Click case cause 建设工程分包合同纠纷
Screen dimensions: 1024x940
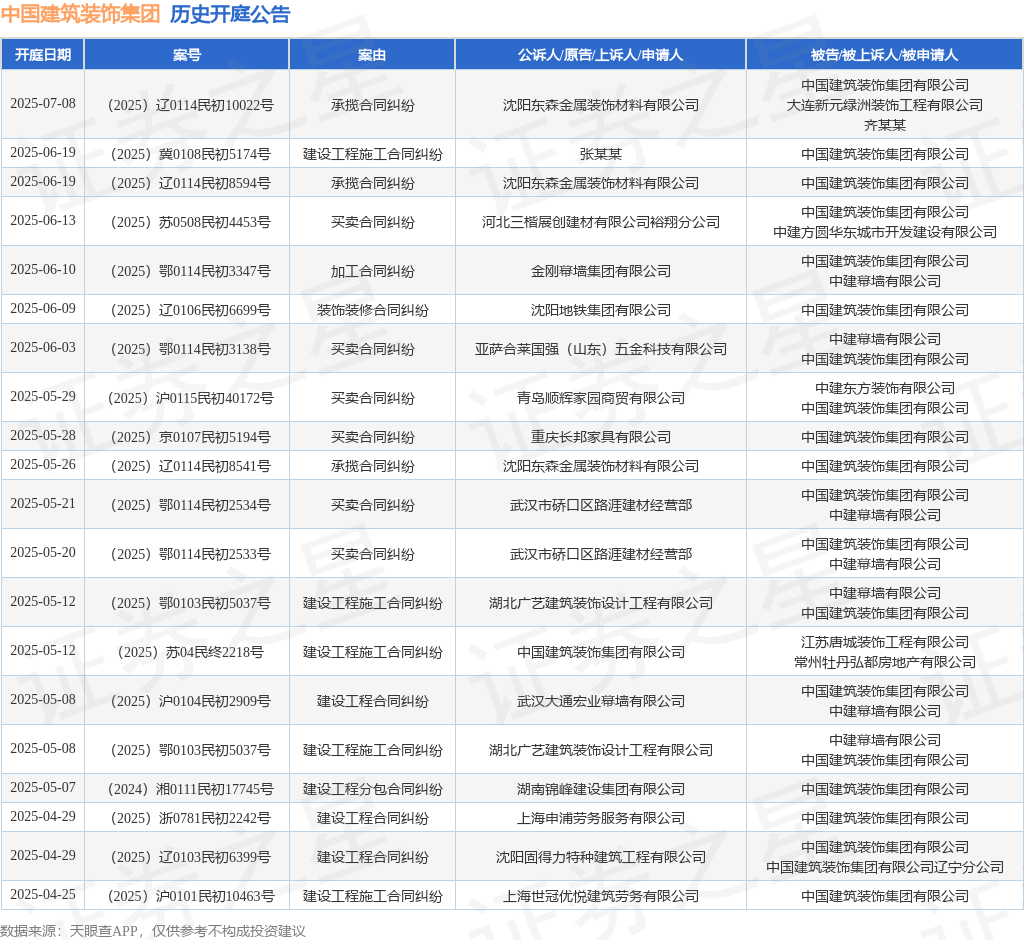click(x=372, y=789)
